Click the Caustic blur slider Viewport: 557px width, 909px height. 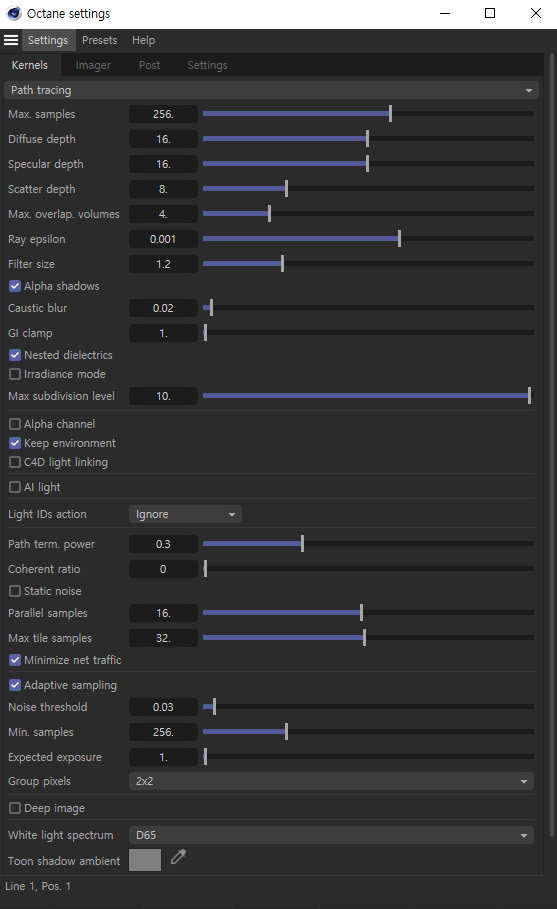click(x=368, y=307)
